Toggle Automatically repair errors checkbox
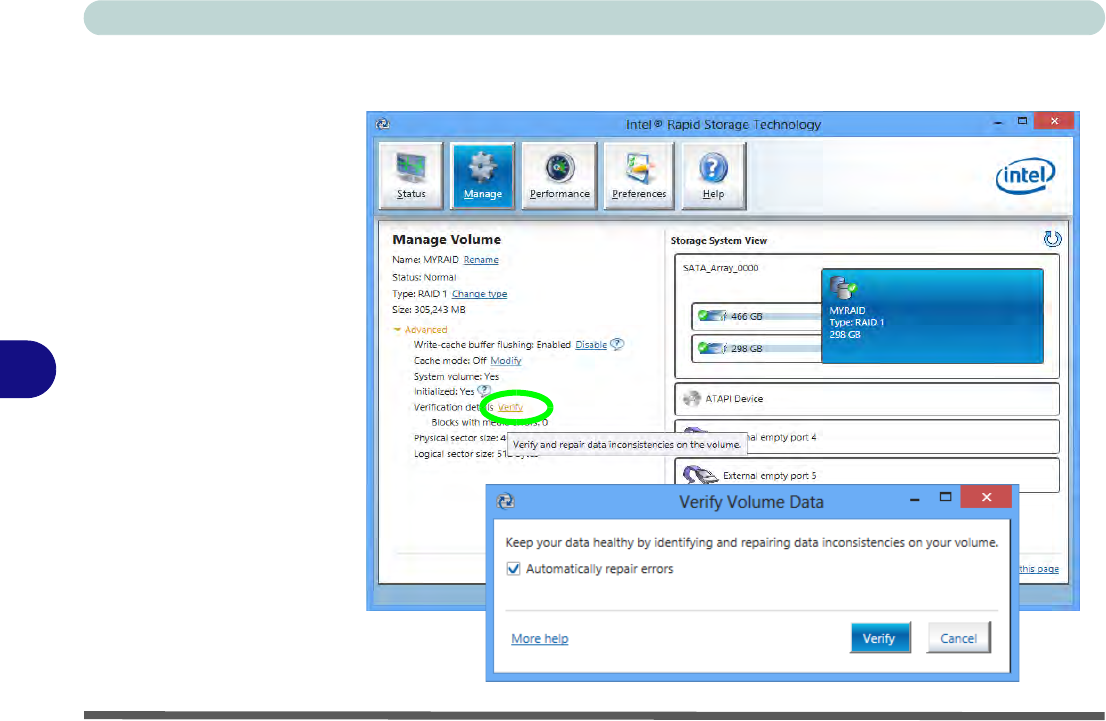1106x721 pixels. click(x=514, y=569)
